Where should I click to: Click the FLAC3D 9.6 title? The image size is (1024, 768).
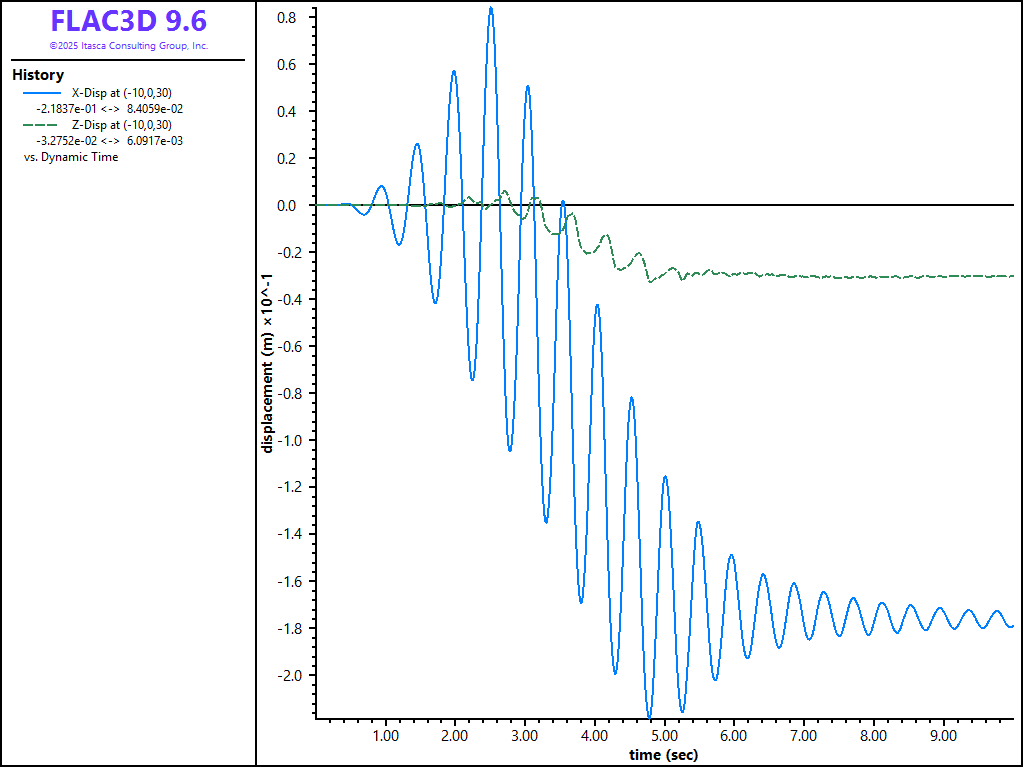(x=129, y=21)
